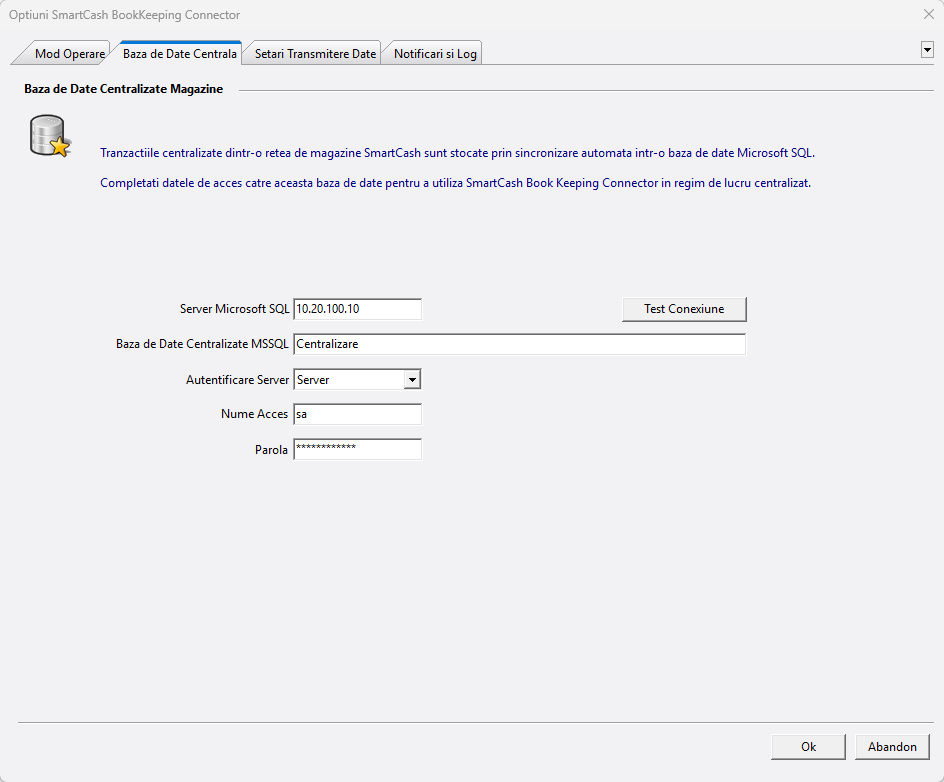Click the 'Parola' label

click(x=271, y=450)
